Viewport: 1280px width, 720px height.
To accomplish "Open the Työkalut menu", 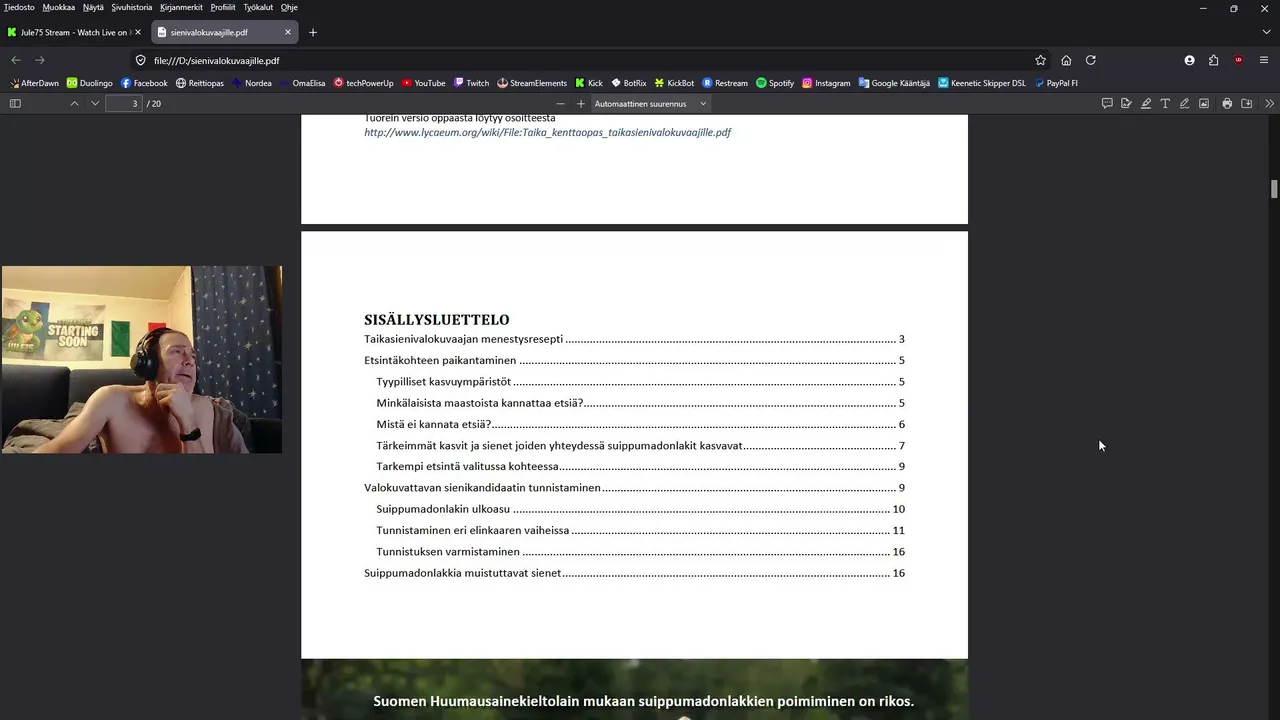I will coord(258,7).
